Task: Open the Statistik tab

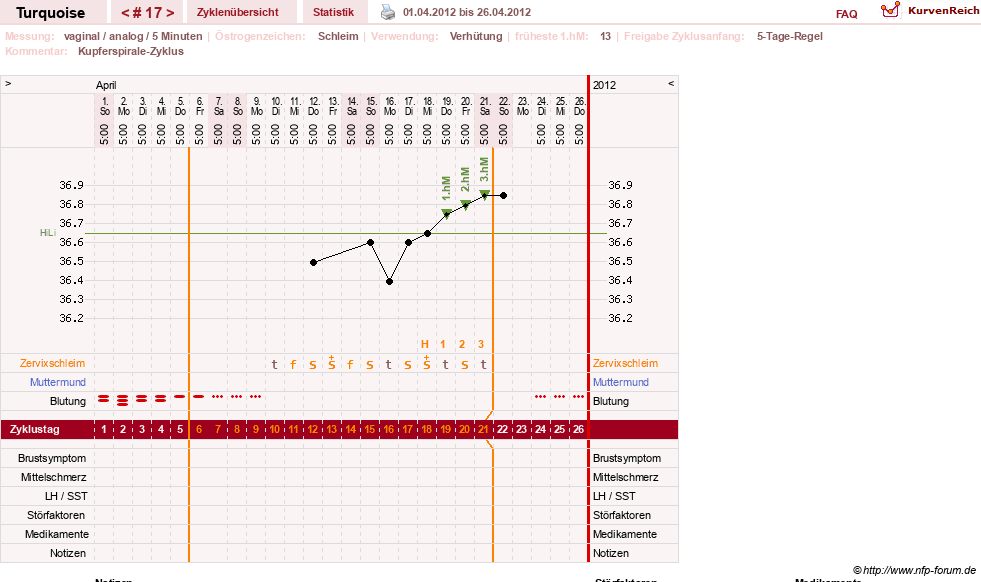Action: click(x=333, y=13)
